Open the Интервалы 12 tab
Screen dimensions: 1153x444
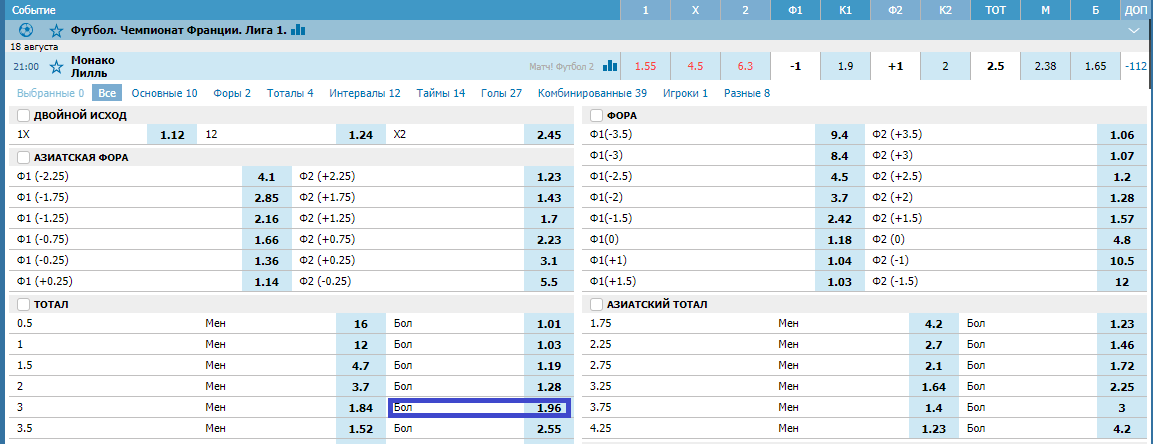point(365,93)
